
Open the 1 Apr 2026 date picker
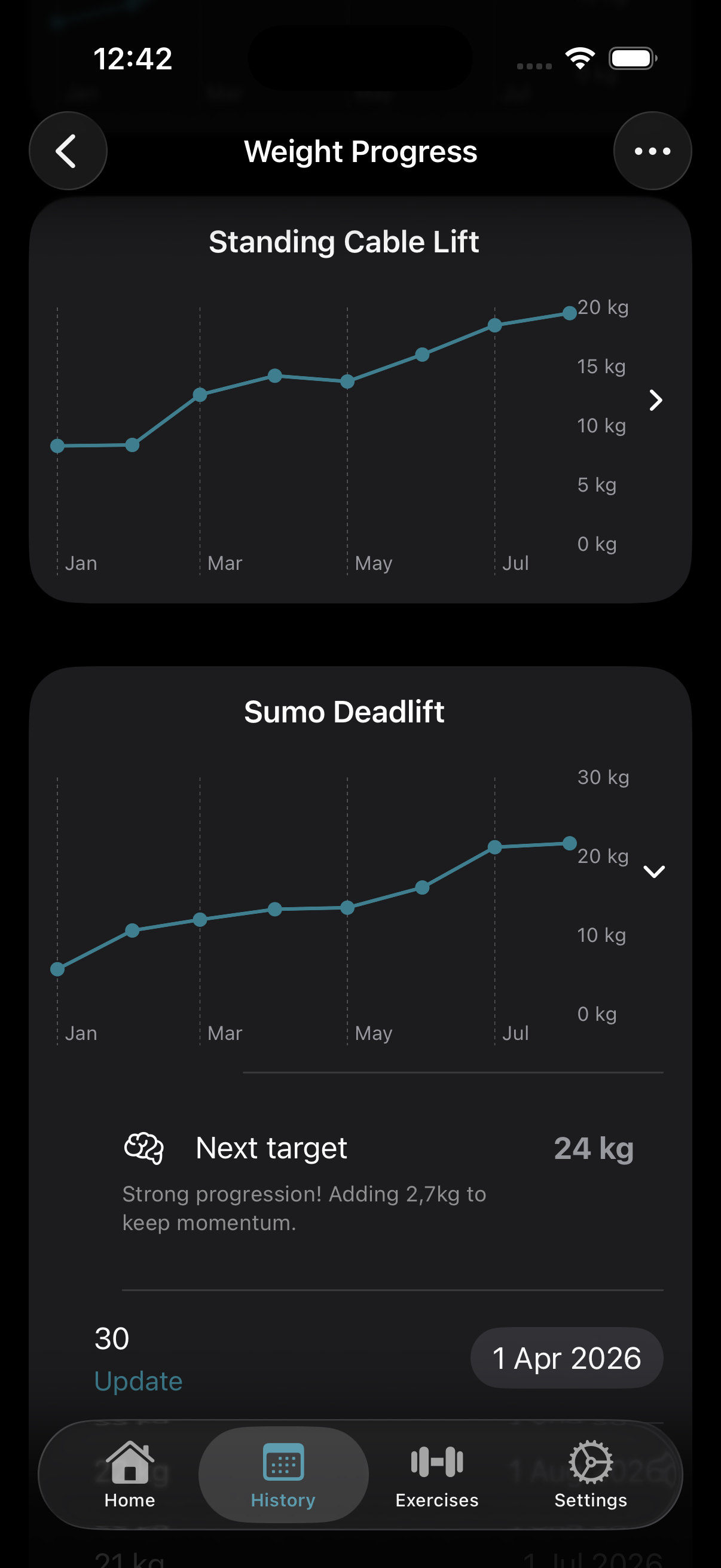(x=566, y=1358)
